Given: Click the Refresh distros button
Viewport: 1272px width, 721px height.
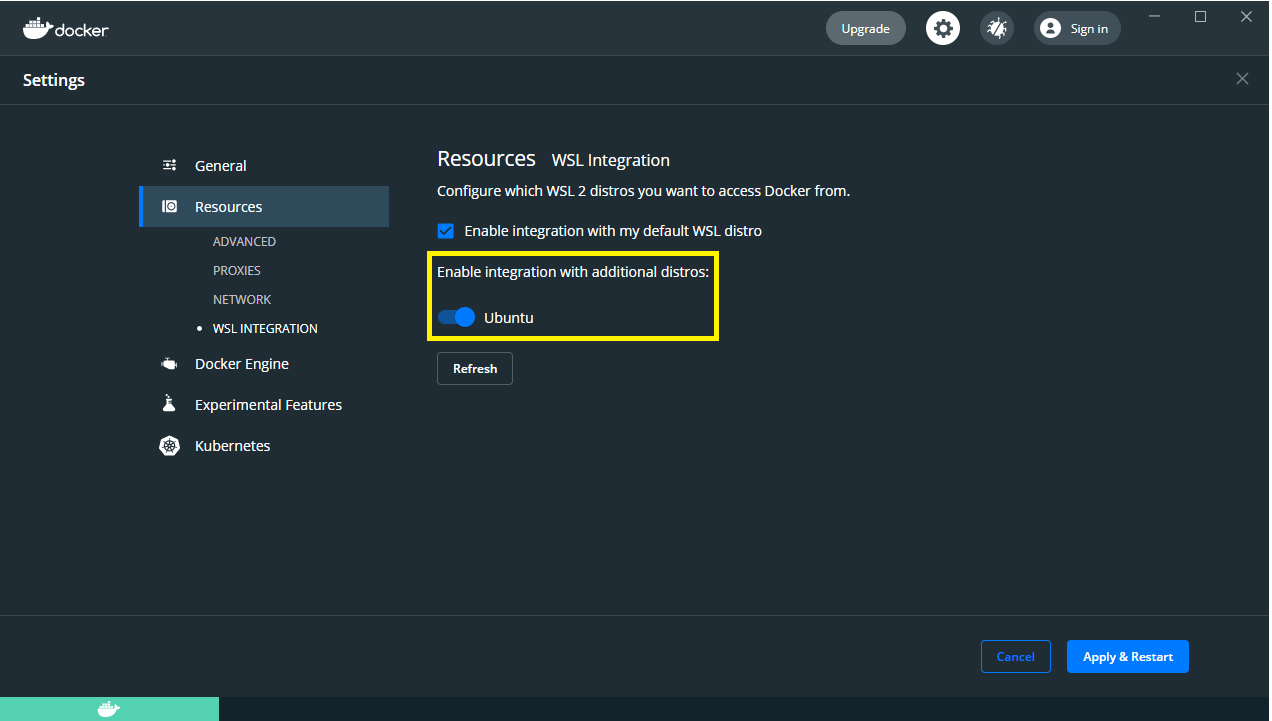Looking at the screenshot, I should tap(475, 369).
